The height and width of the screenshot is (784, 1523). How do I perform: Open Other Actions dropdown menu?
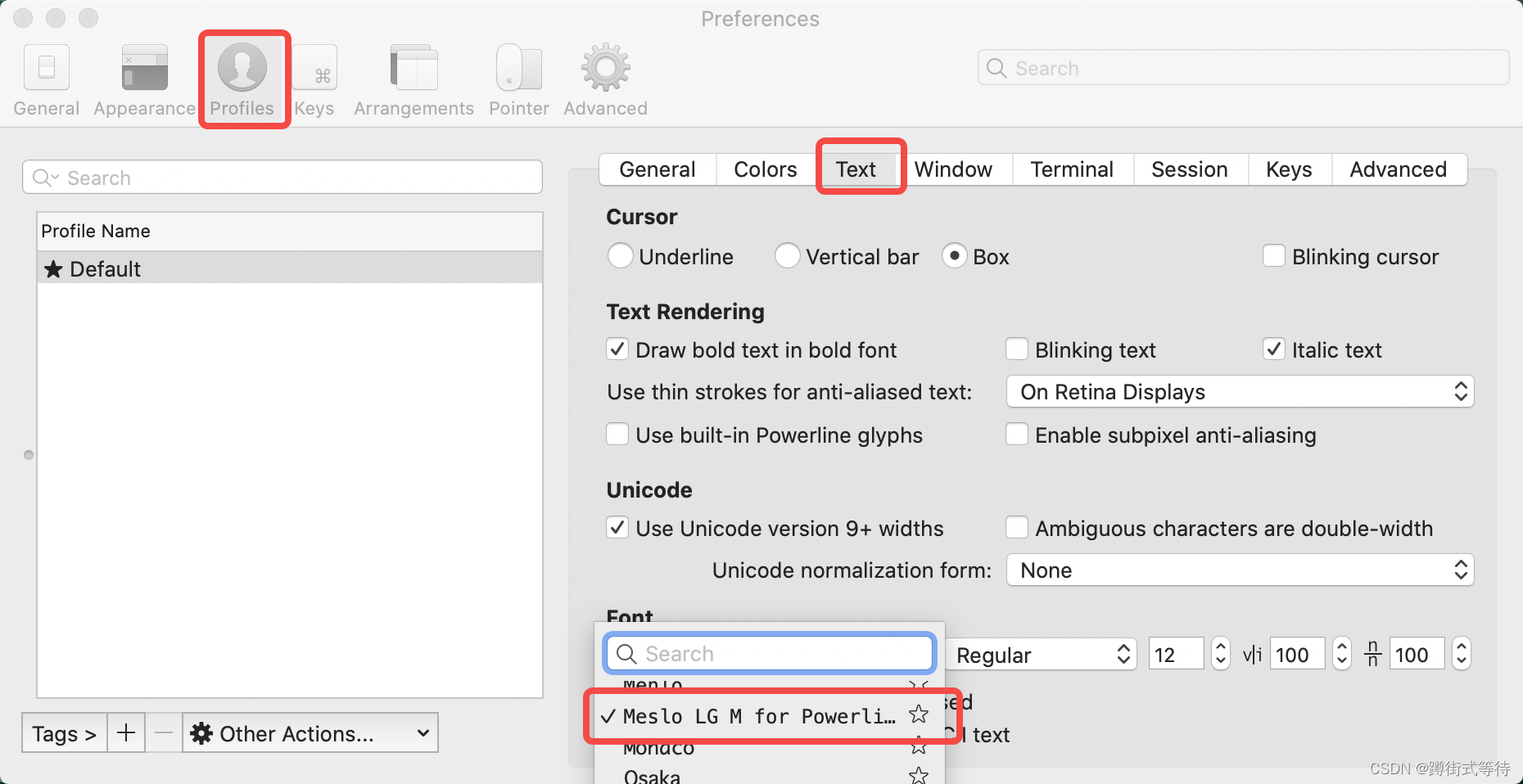(310, 732)
